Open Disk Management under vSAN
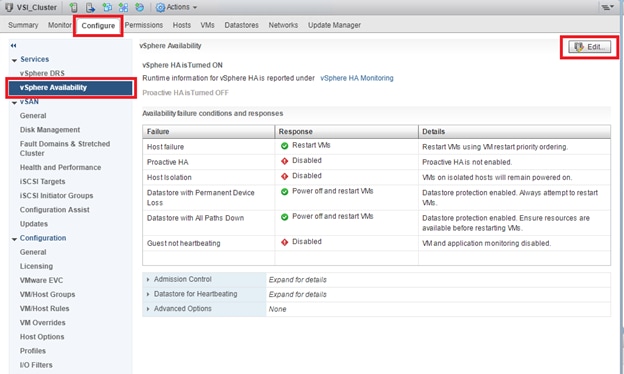The height and width of the screenshot is (374, 624). (50, 130)
